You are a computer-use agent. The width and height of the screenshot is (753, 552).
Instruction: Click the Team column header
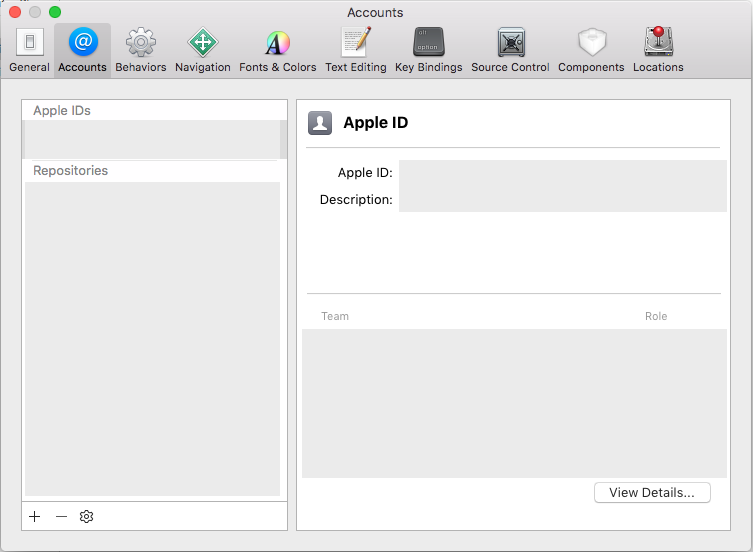(x=335, y=316)
